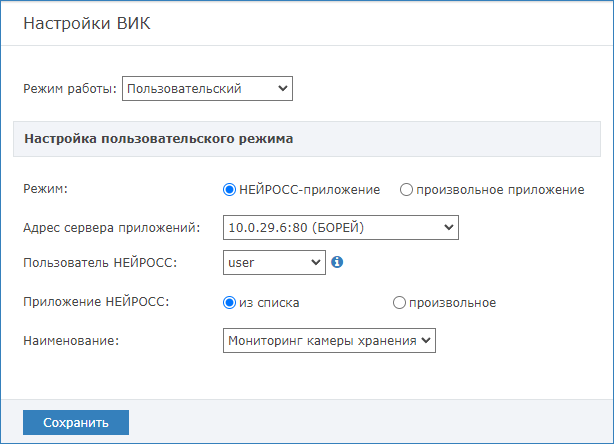Click the Режим label above server address
Screen dimensions: 614x444
[x=45, y=189]
